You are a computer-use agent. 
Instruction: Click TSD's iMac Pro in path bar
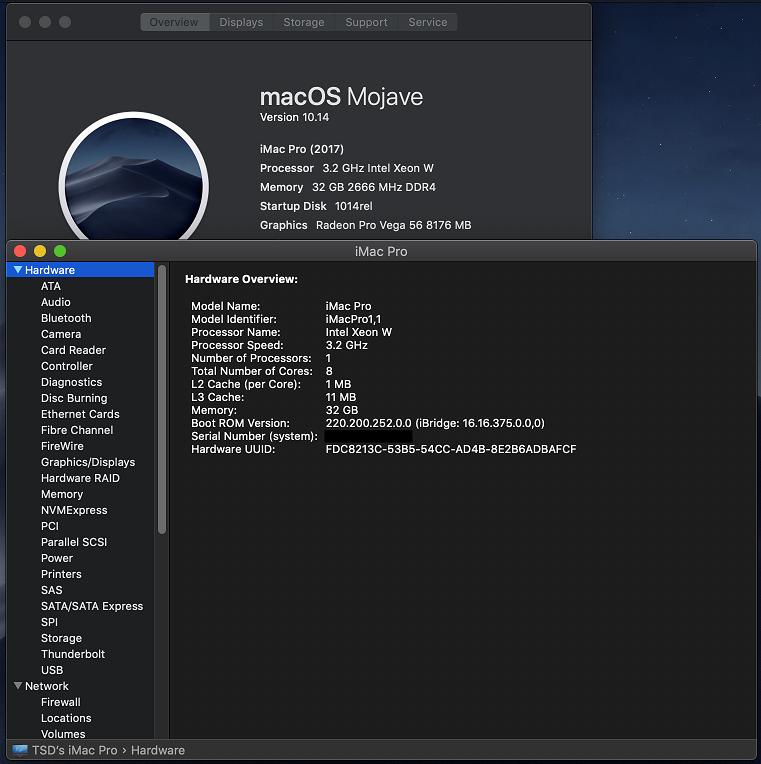point(75,750)
